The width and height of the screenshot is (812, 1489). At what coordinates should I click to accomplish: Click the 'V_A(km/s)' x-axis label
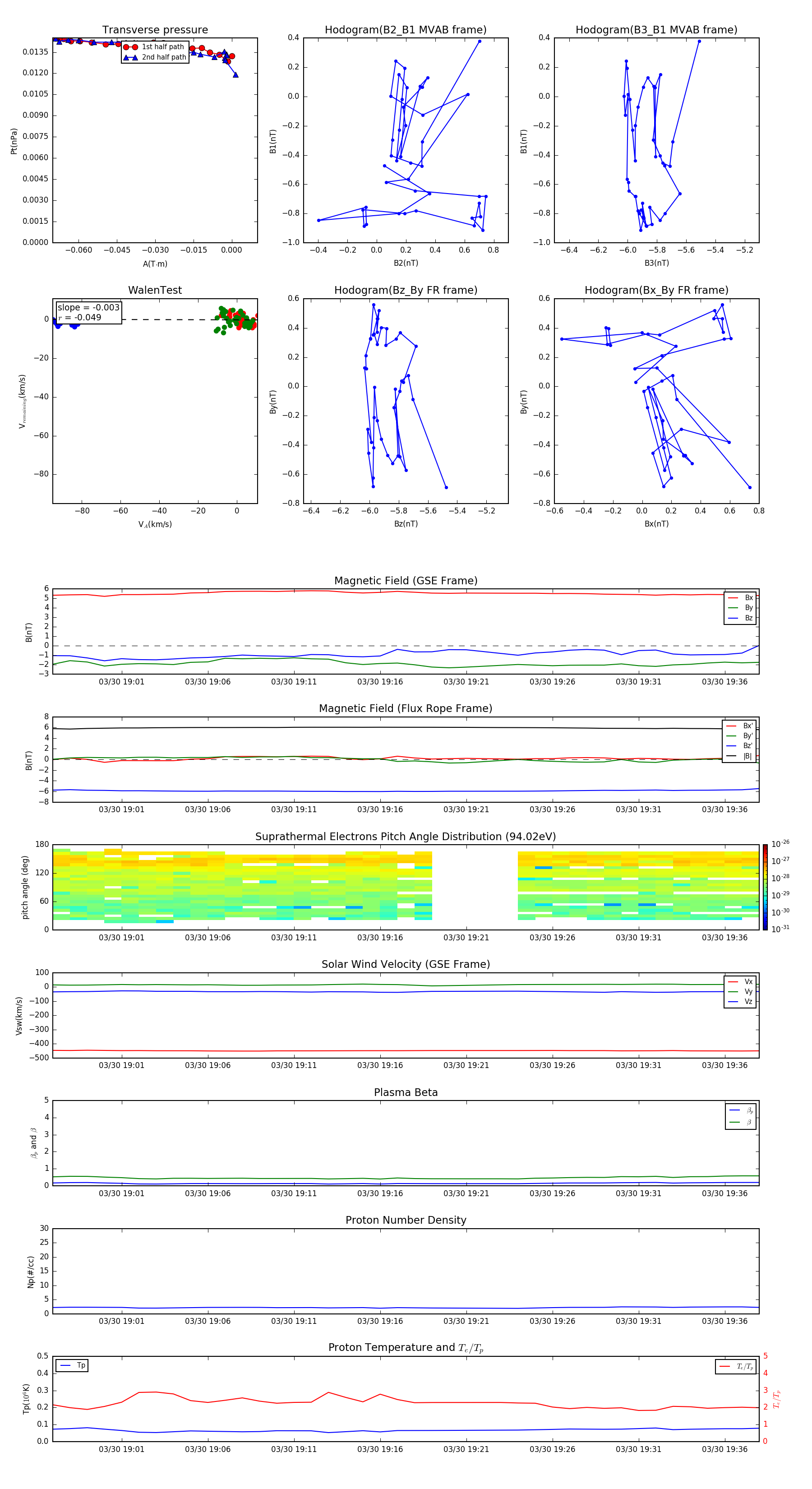click(x=155, y=524)
